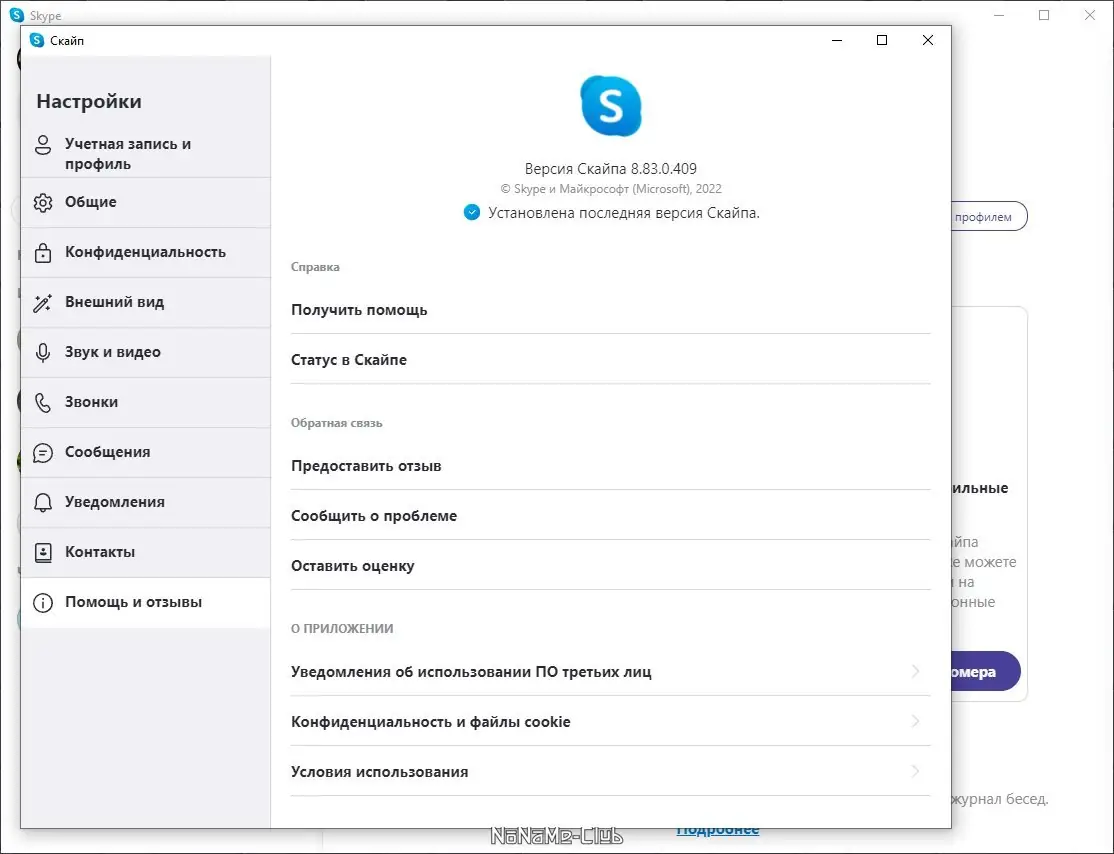This screenshot has width=1114, height=854.
Task: Click the Skype icon in the background Skype window title
Action: (x=16, y=15)
